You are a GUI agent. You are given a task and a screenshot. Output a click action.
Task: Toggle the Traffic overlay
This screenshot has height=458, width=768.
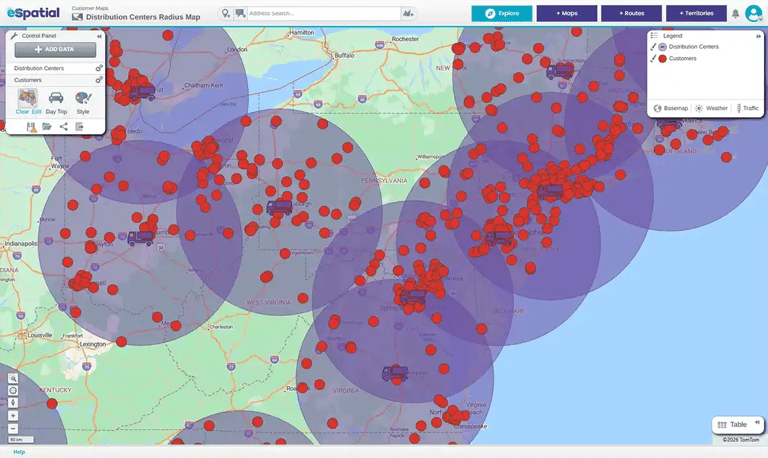pos(747,108)
